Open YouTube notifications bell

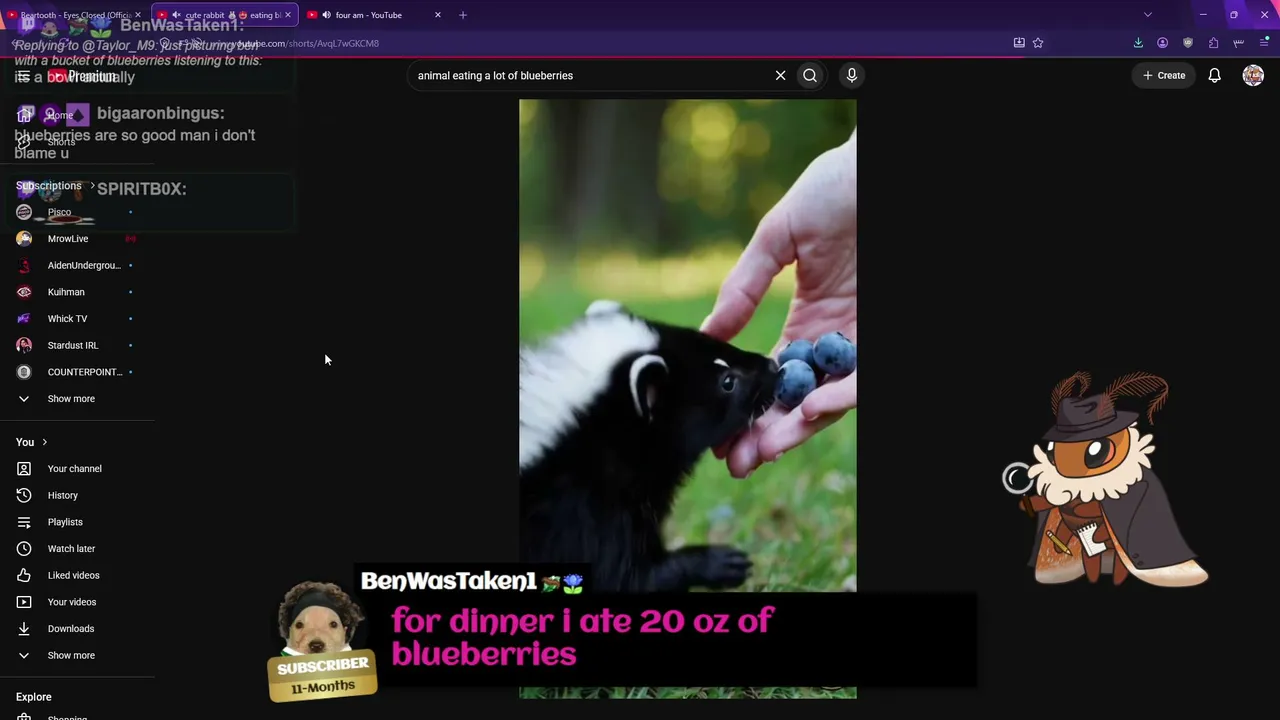(x=1214, y=75)
